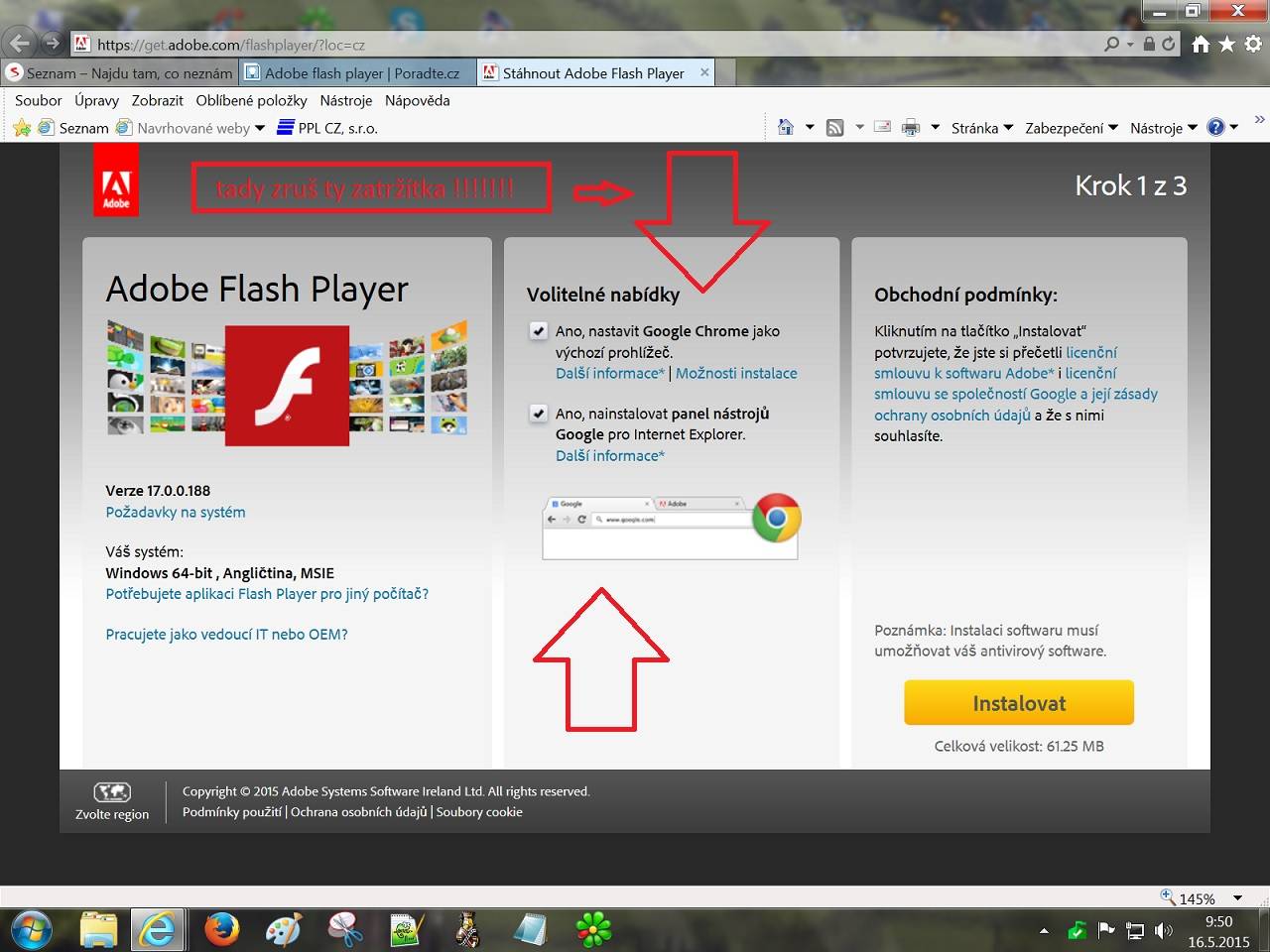Open Favorites with the star icon
1270x952 pixels.
pos(1227,44)
